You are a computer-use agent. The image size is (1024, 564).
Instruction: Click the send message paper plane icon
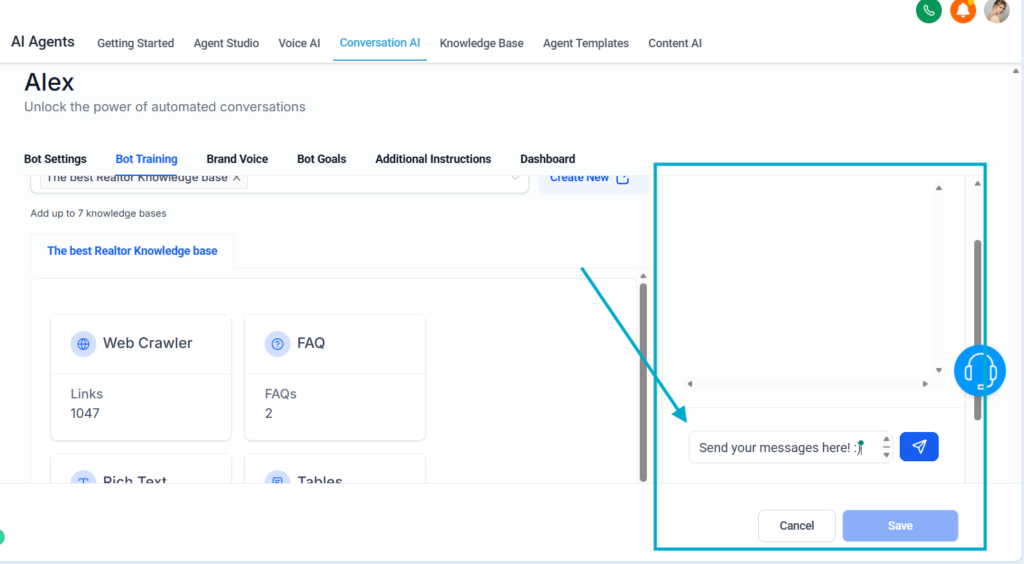pyautogui.click(x=919, y=447)
